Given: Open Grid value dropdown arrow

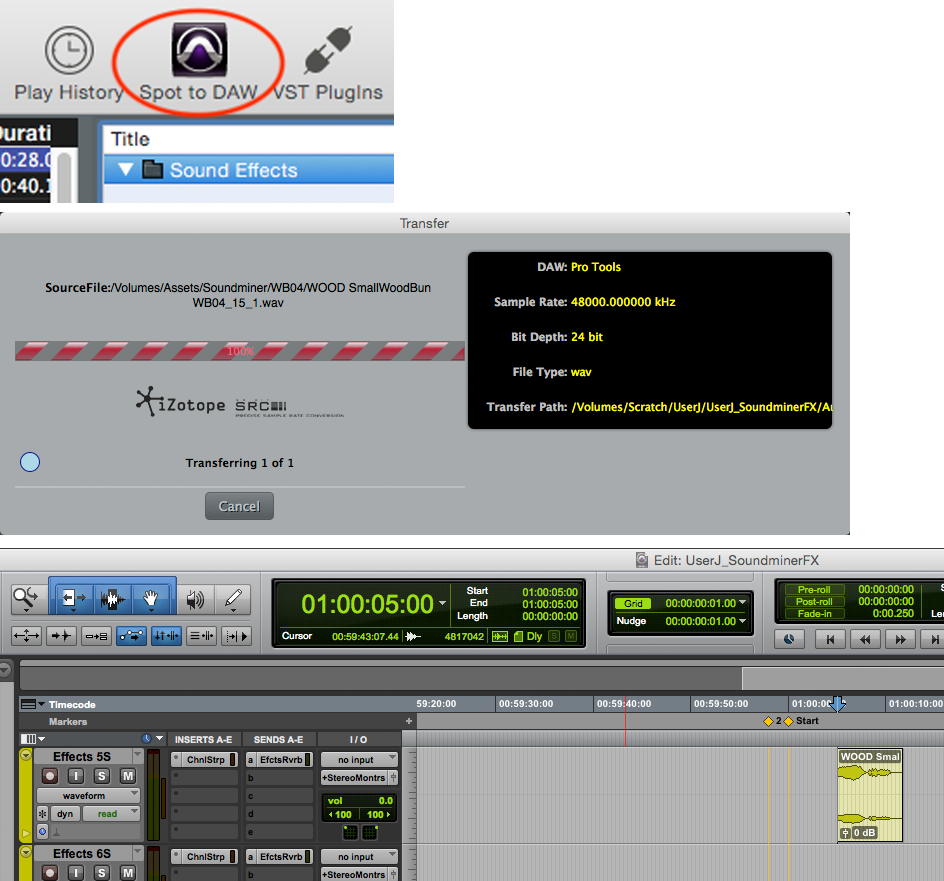Looking at the screenshot, I should 742,603.
